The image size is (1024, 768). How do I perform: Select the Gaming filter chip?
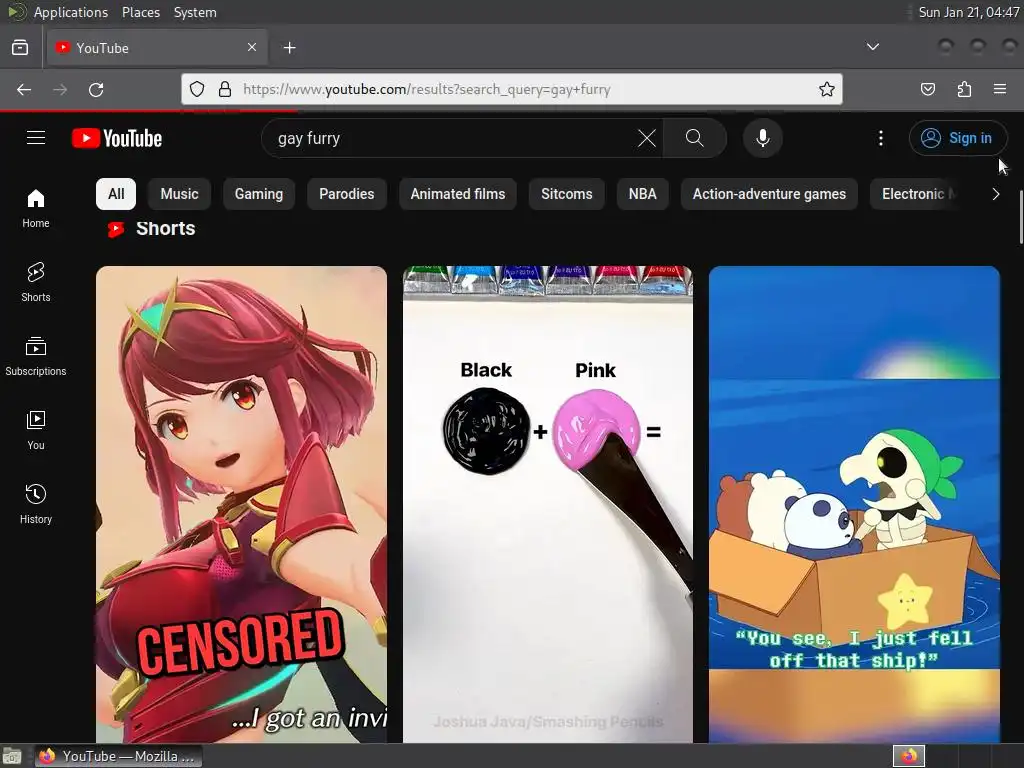tap(259, 194)
